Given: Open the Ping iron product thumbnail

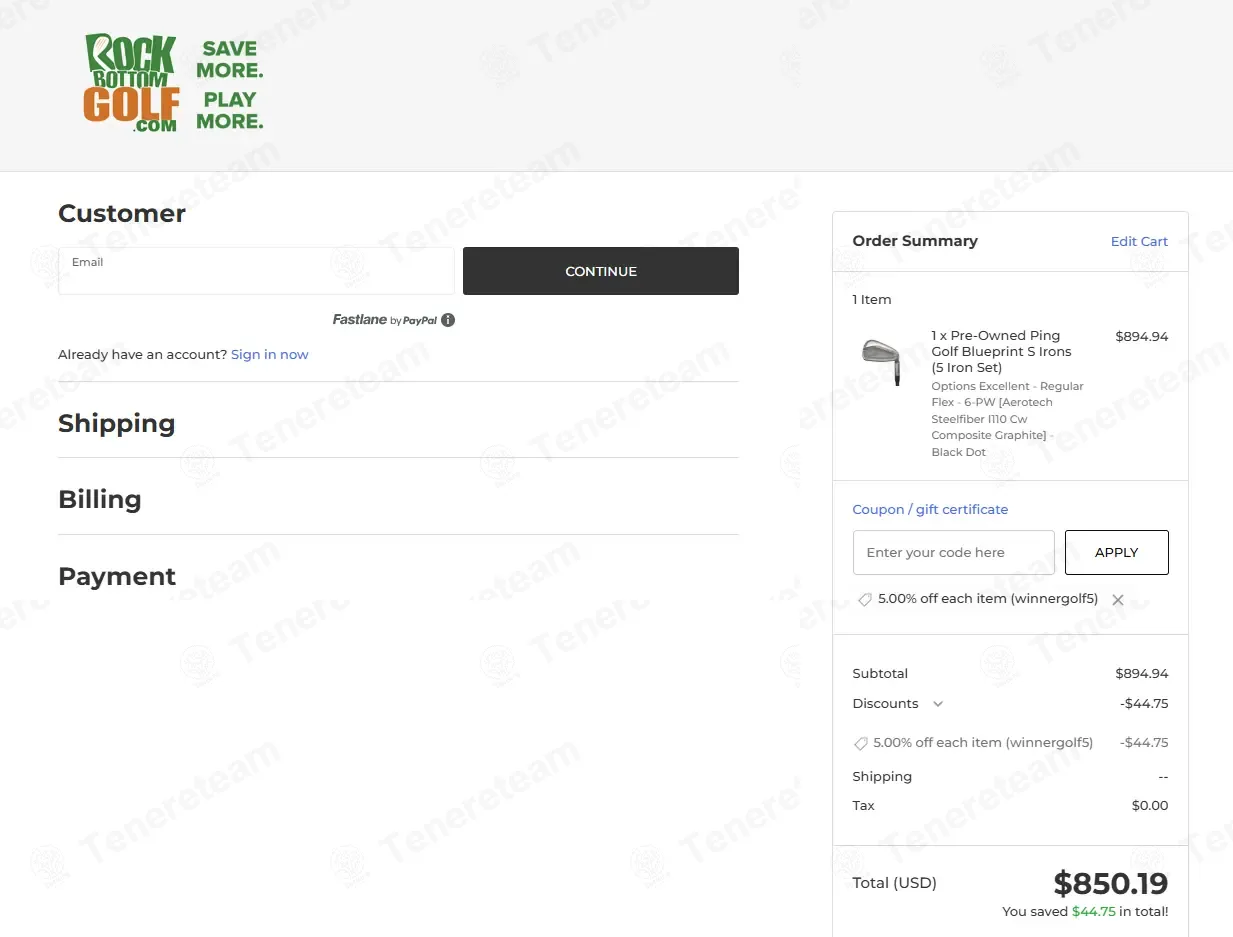Looking at the screenshot, I should click(881, 361).
